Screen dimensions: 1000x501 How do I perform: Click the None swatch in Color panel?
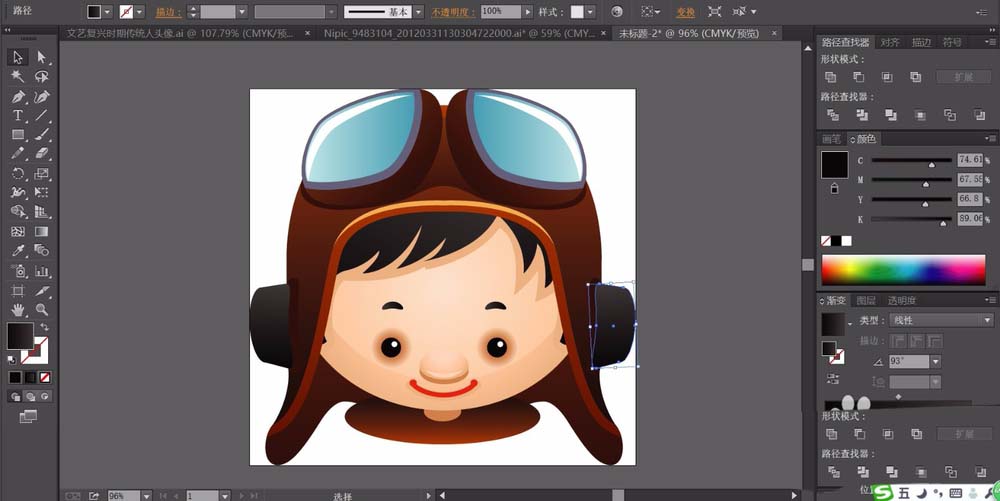pos(826,241)
